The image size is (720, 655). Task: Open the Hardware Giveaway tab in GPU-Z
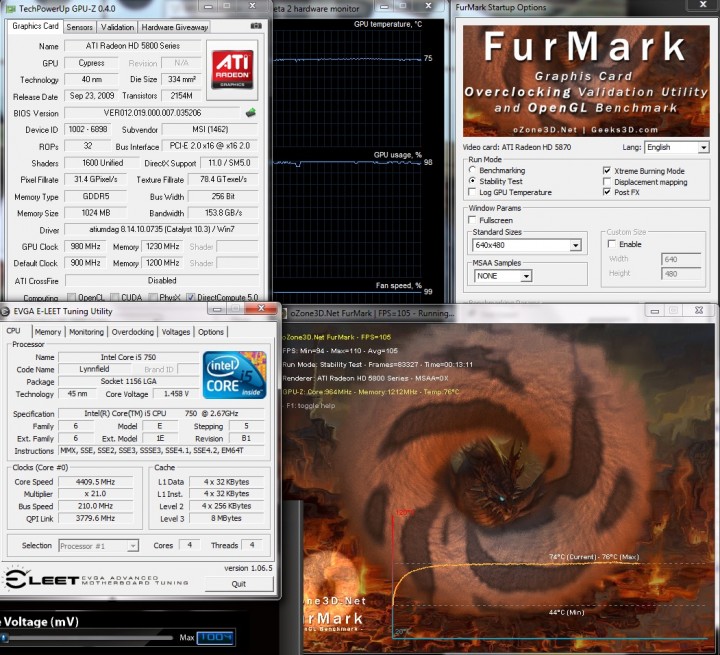(x=174, y=27)
